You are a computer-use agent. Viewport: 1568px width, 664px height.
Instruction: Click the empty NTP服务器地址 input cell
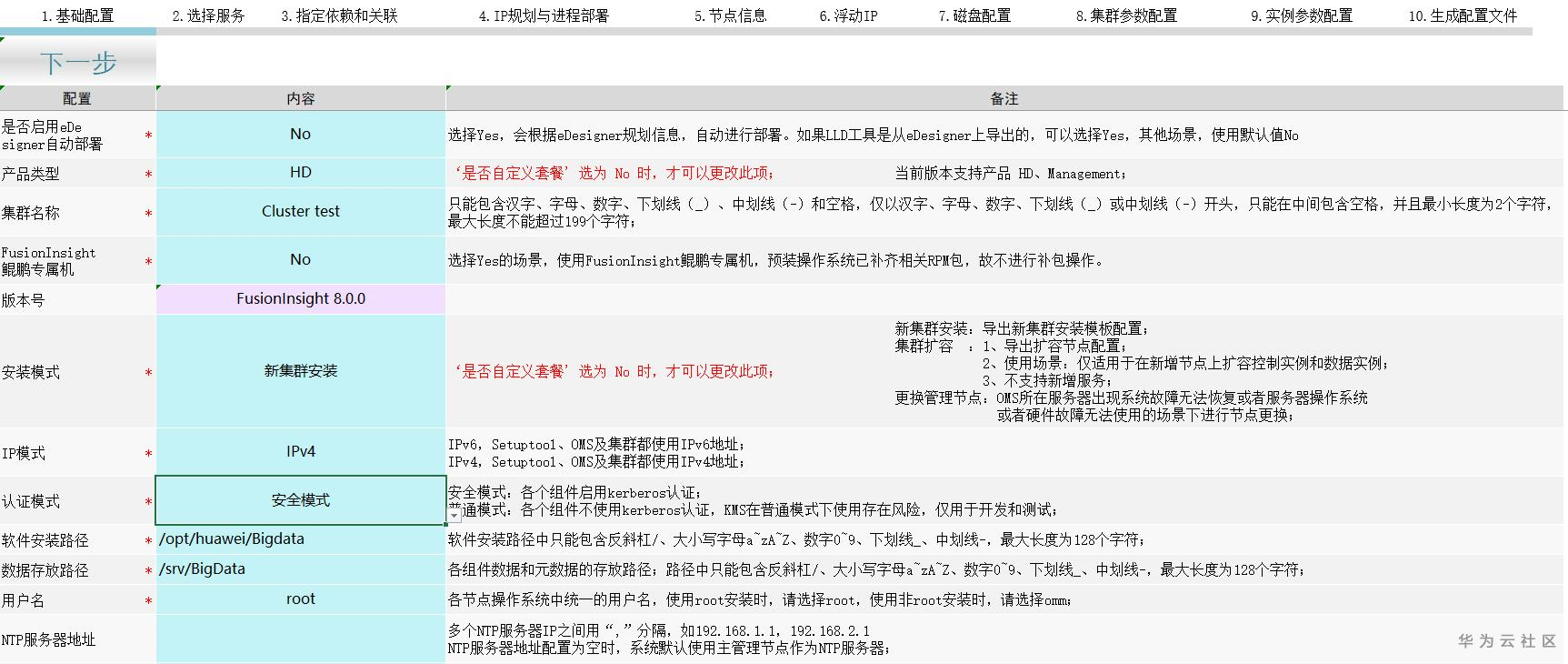pos(301,639)
